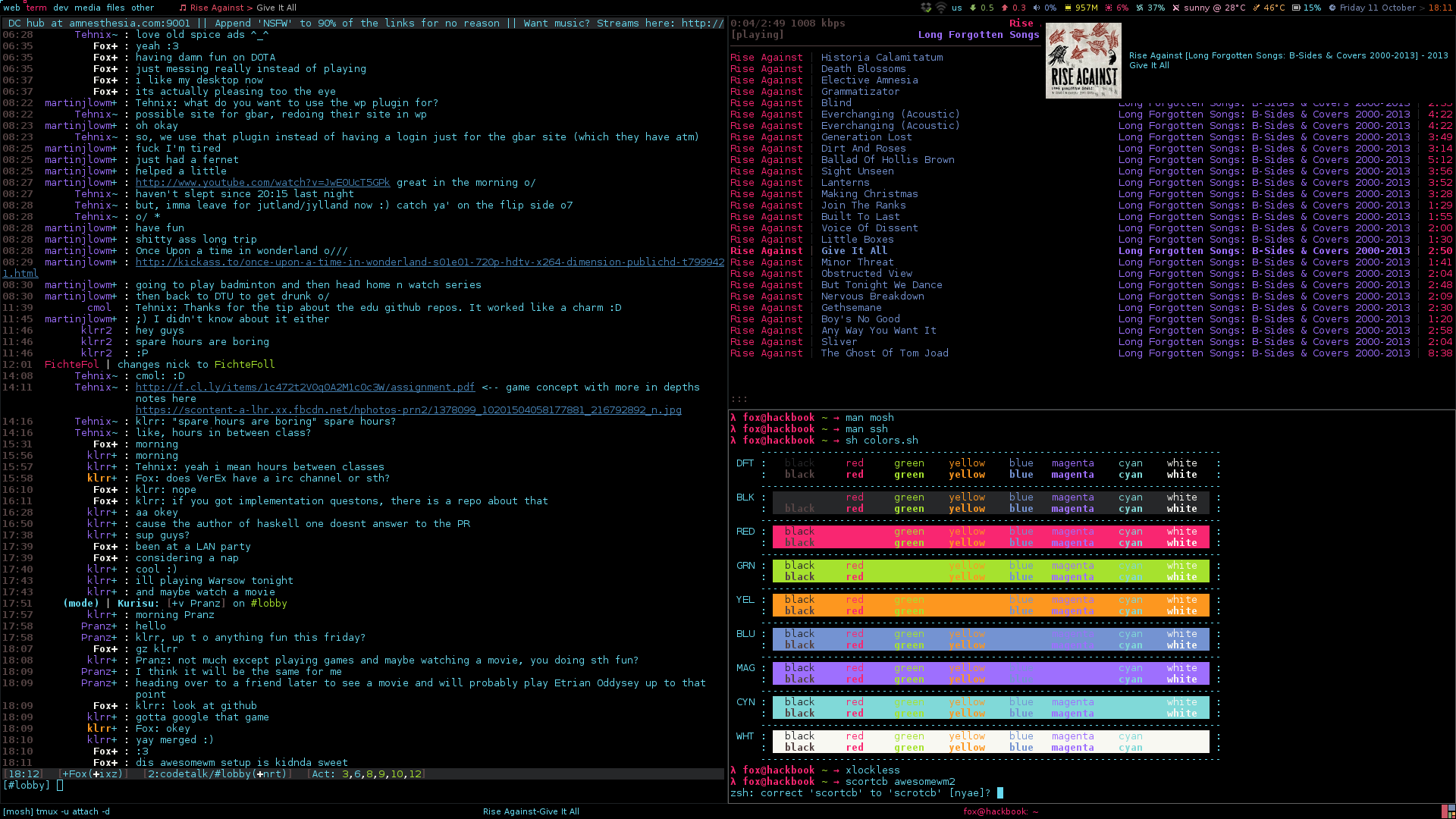Click the GRN background color row
Screen dimensions: 1456x819
(990, 571)
